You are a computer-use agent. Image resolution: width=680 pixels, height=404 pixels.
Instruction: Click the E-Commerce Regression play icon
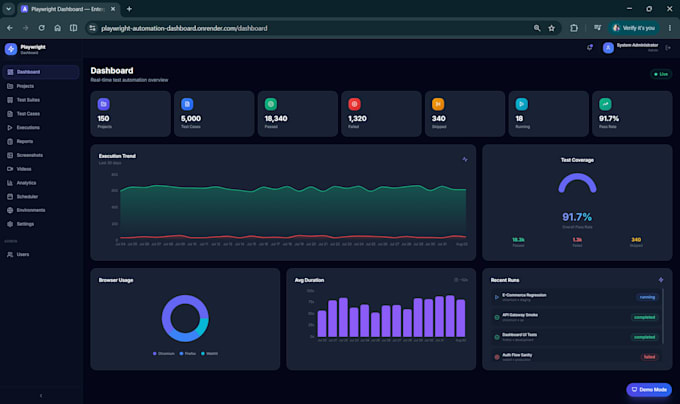coord(497,297)
